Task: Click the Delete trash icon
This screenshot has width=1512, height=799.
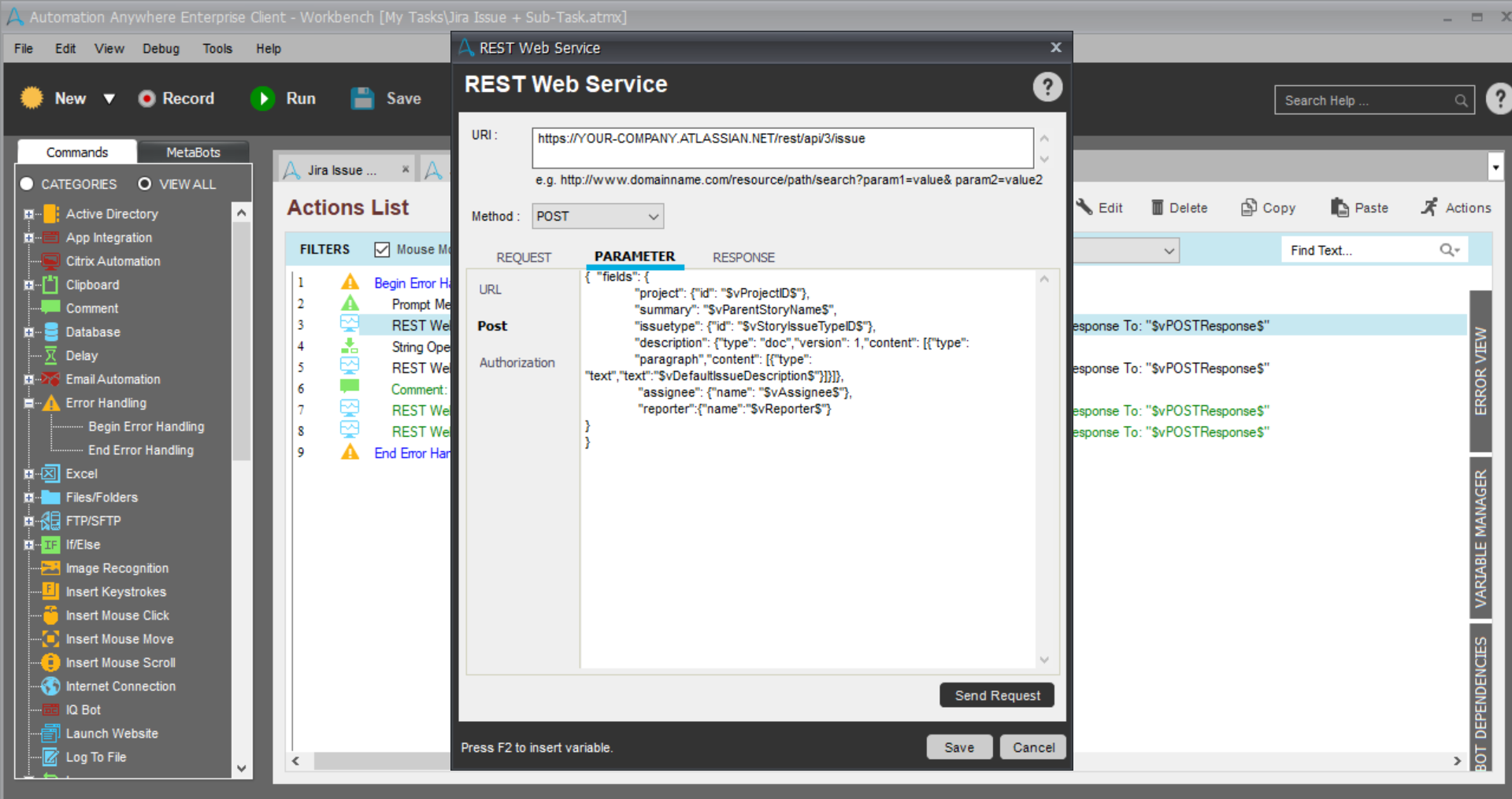Action: tap(1157, 208)
